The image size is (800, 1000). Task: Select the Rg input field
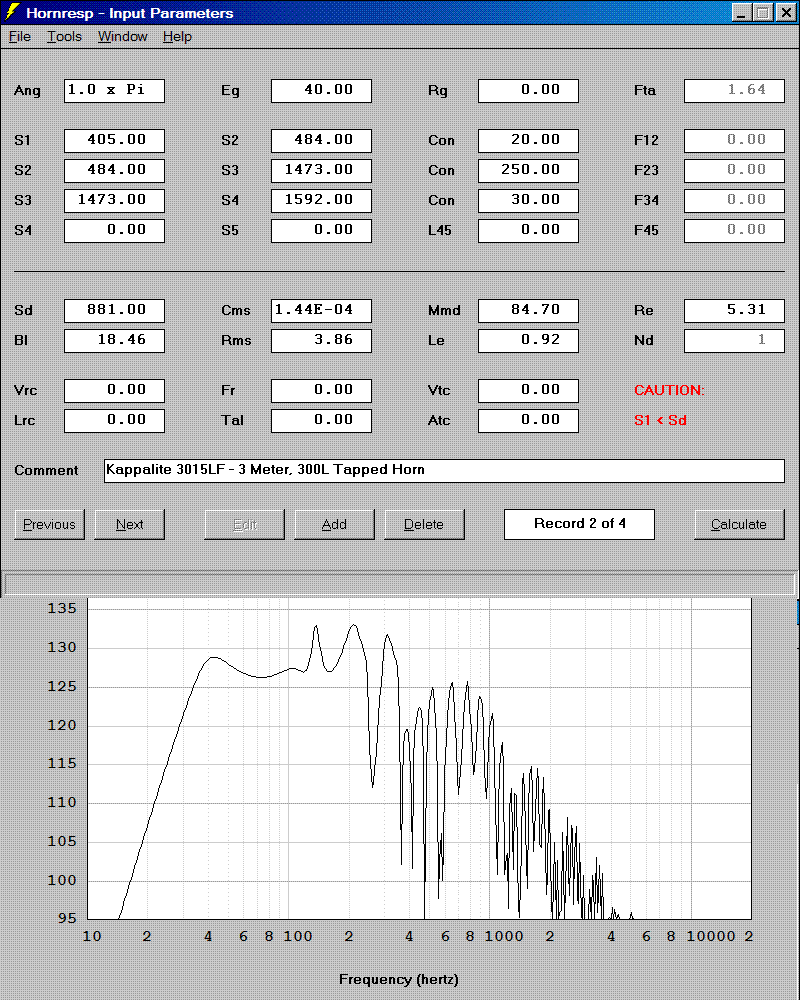click(x=528, y=91)
